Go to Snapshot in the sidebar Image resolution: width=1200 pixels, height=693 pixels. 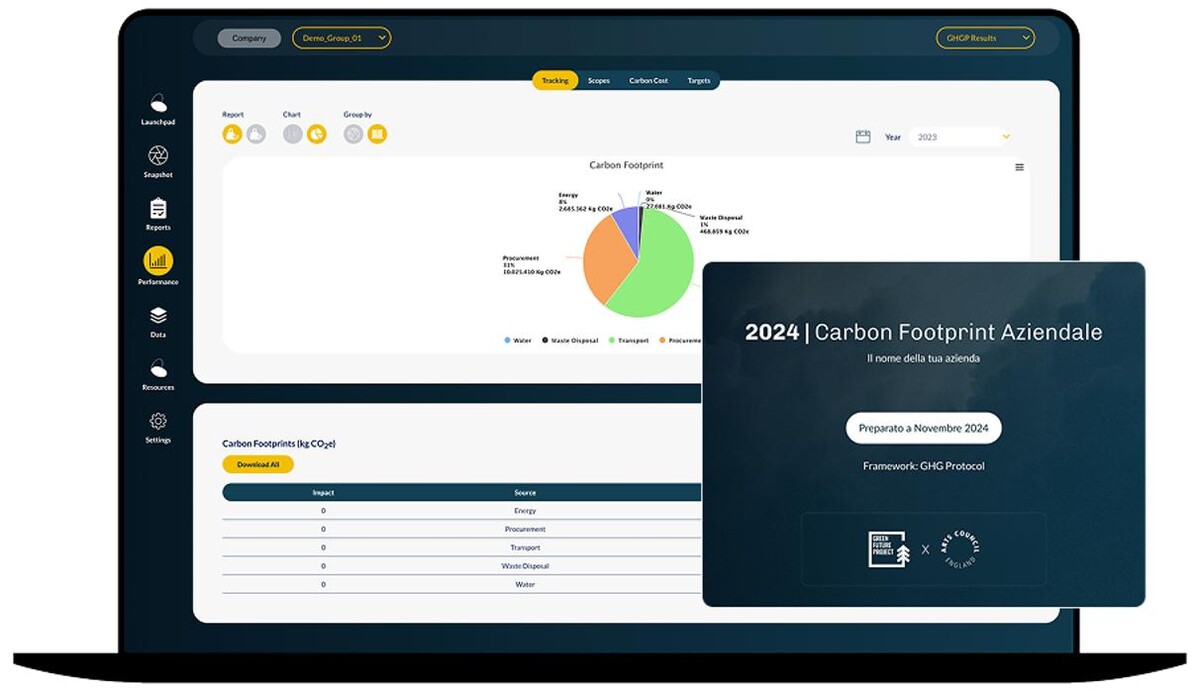pos(158,156)
